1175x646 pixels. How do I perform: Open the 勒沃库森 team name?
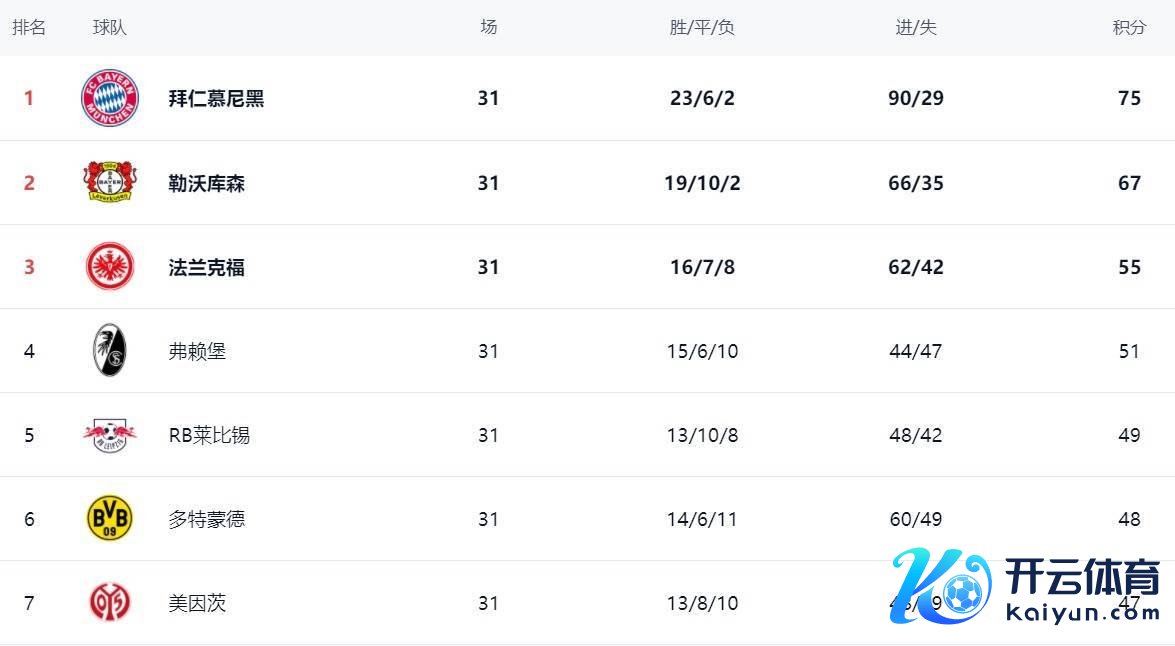pyautogui.click(x=206, y=183)
